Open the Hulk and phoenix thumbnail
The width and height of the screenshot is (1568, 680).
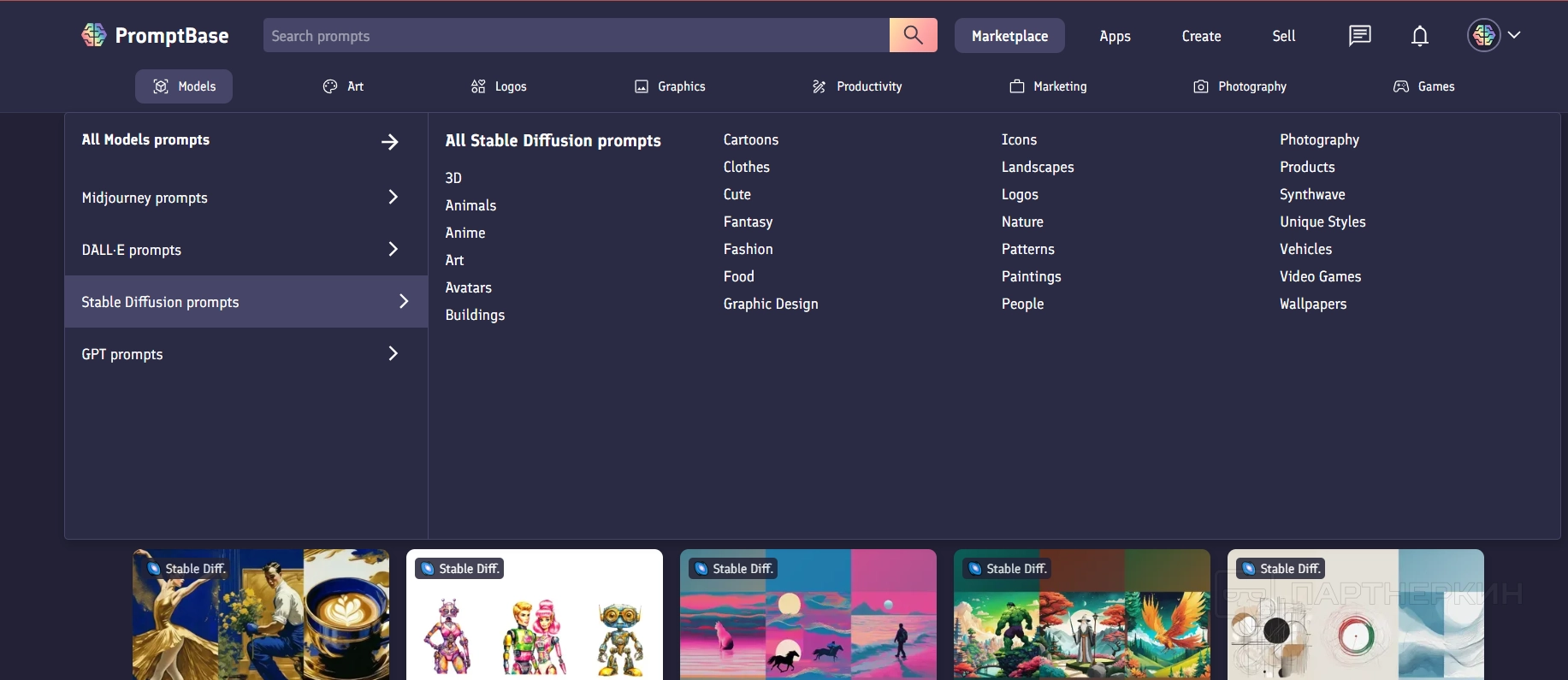pos(1082,614)
